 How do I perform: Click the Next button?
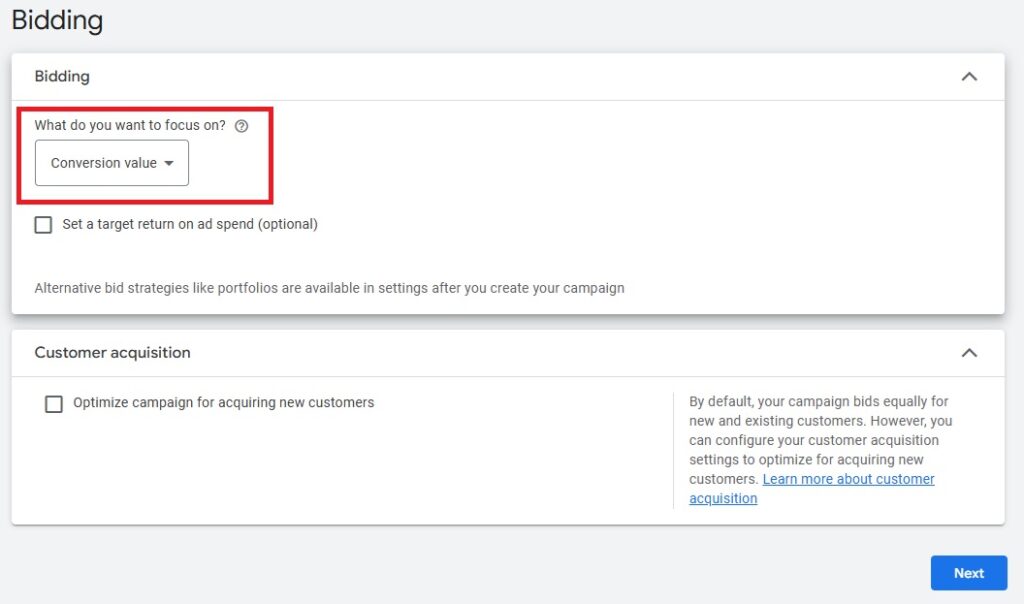click(x=968, y=573)
